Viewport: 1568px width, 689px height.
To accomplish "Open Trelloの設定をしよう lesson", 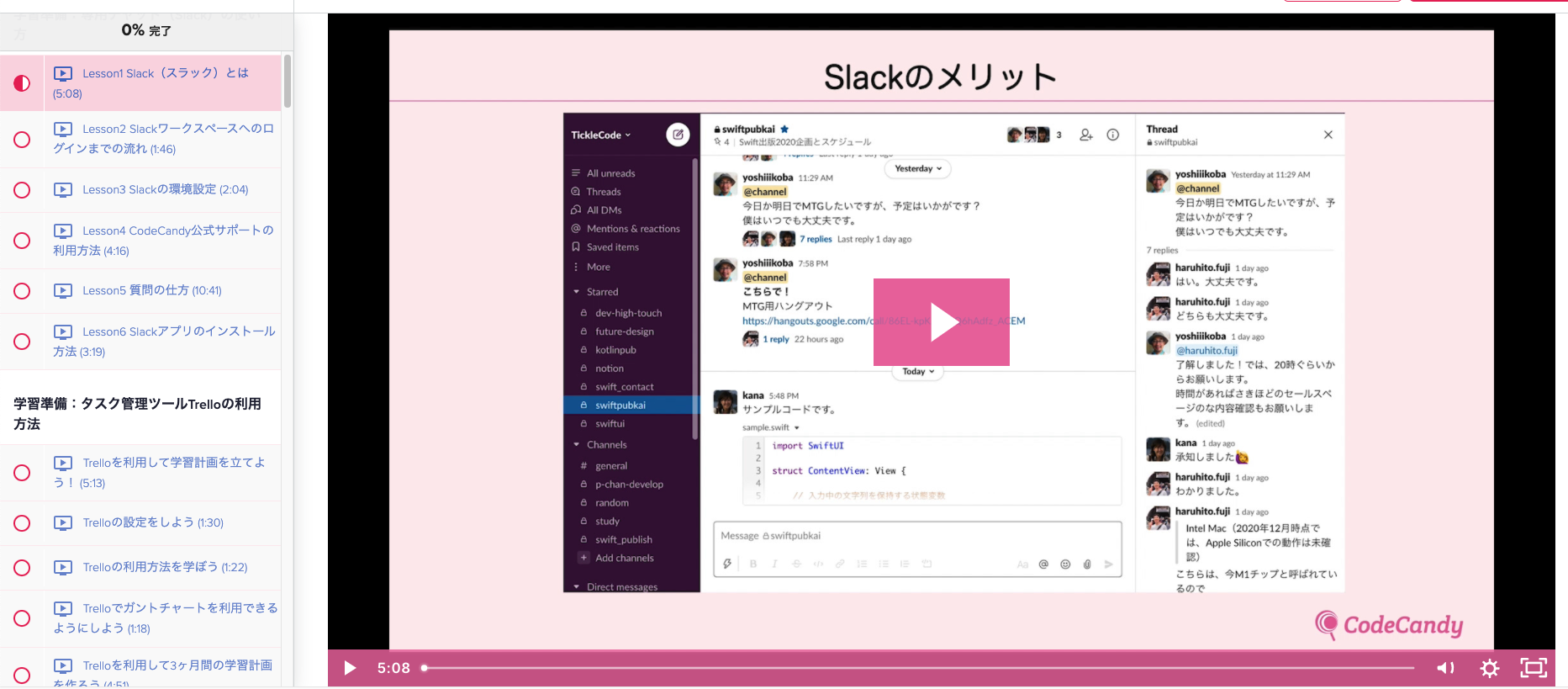I will click(x=139, y=522).
